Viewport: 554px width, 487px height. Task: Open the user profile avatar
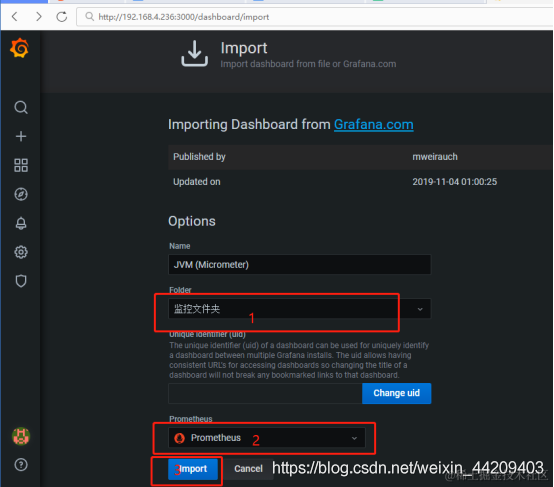click(x=21, y=436)
